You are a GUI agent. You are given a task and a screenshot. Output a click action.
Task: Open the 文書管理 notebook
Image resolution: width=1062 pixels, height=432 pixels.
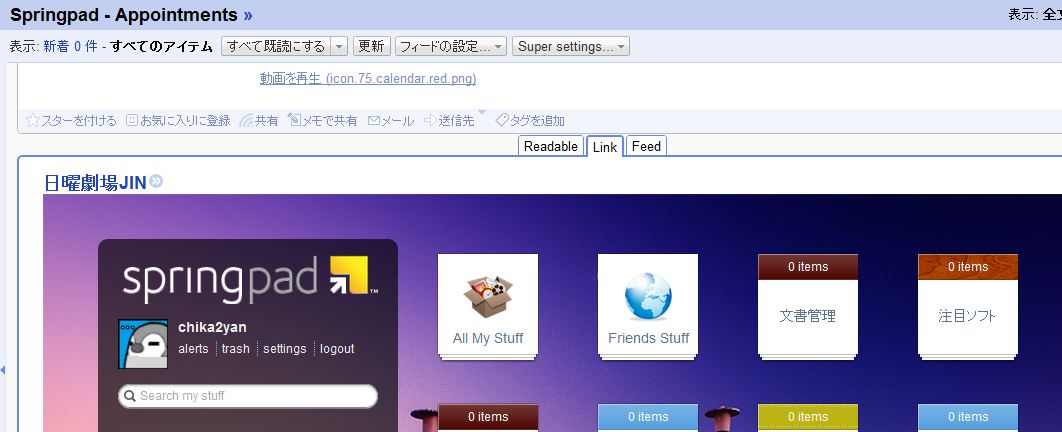[x=807, y=307]
